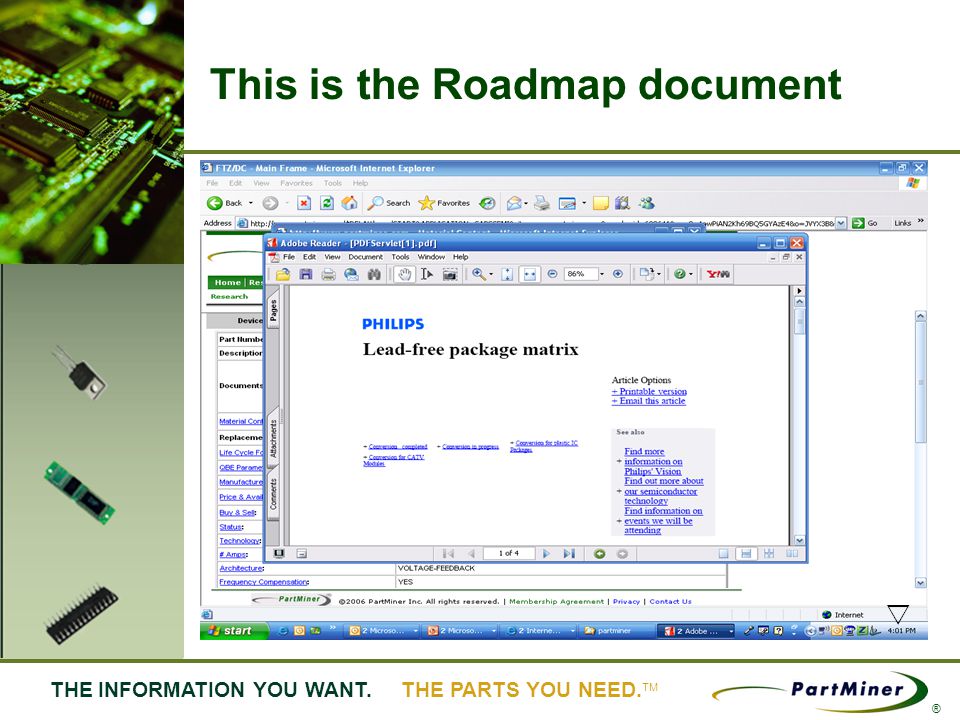Click Print icon in Adobe Reader toolbar
Image resolution: width=960 pixels, height=720 pixels.
point(328,274)
